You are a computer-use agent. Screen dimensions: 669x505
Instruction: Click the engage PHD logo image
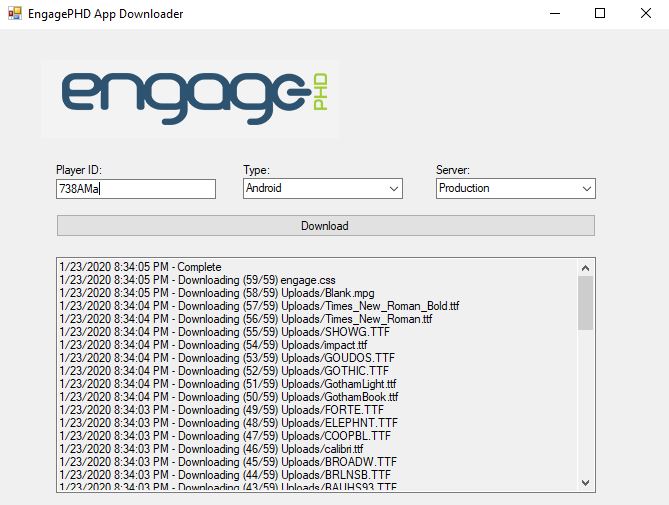190,99
